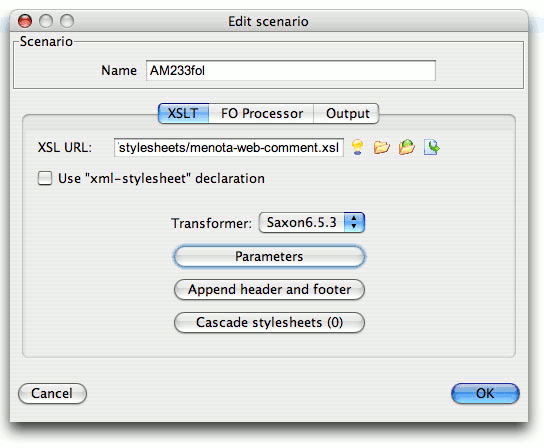The height and width of the screenshot is (448, 544).
Task: Enable Use "xml-stylesheet" declaration checkbox
Action: [x=45, y=178]
